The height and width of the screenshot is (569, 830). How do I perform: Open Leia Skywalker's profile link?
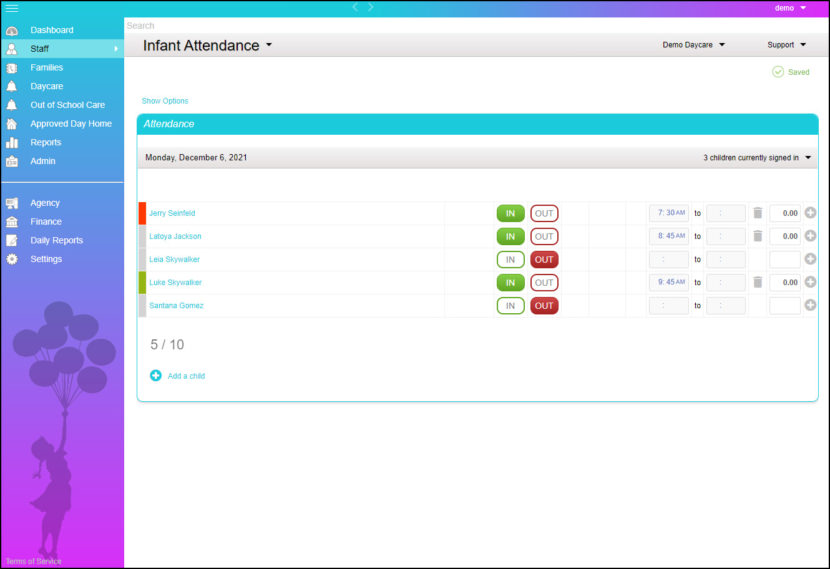pos(174,259)
